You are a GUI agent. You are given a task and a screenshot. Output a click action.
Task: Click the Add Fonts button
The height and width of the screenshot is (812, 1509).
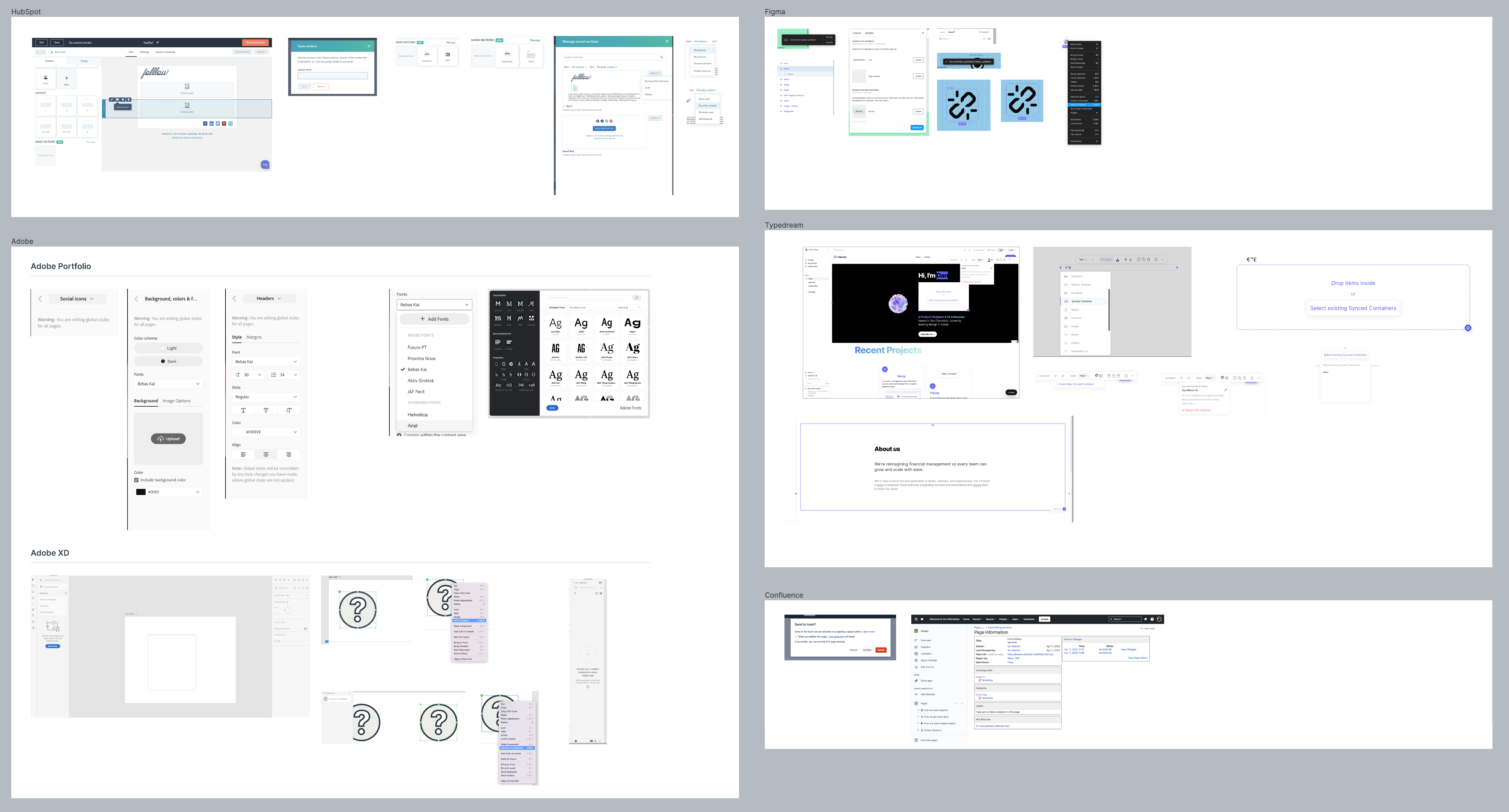click(434, 319)
